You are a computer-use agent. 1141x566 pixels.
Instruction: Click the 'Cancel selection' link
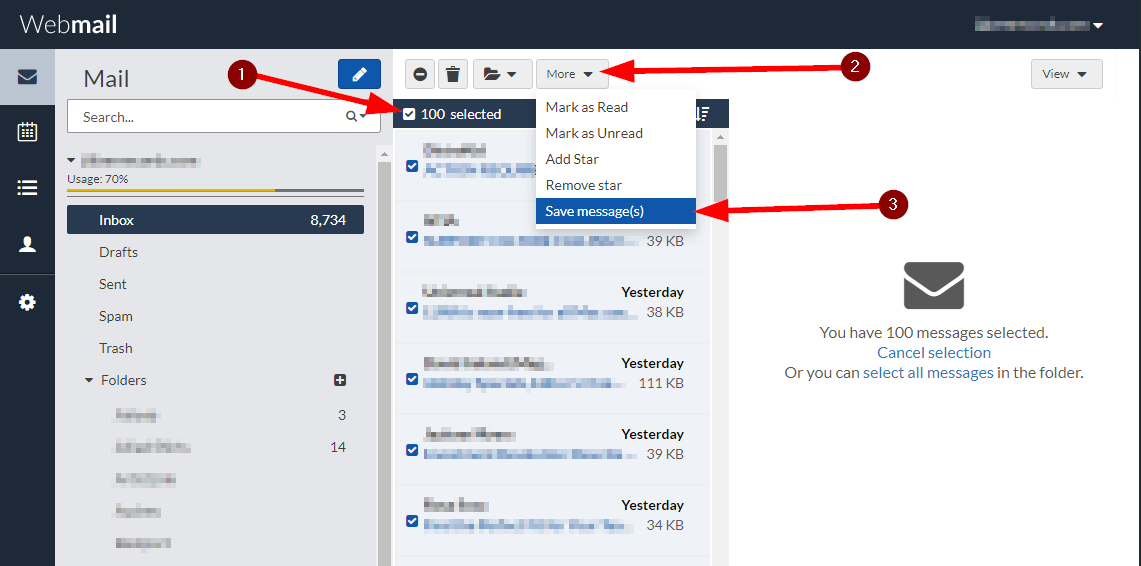coord(934,353)
